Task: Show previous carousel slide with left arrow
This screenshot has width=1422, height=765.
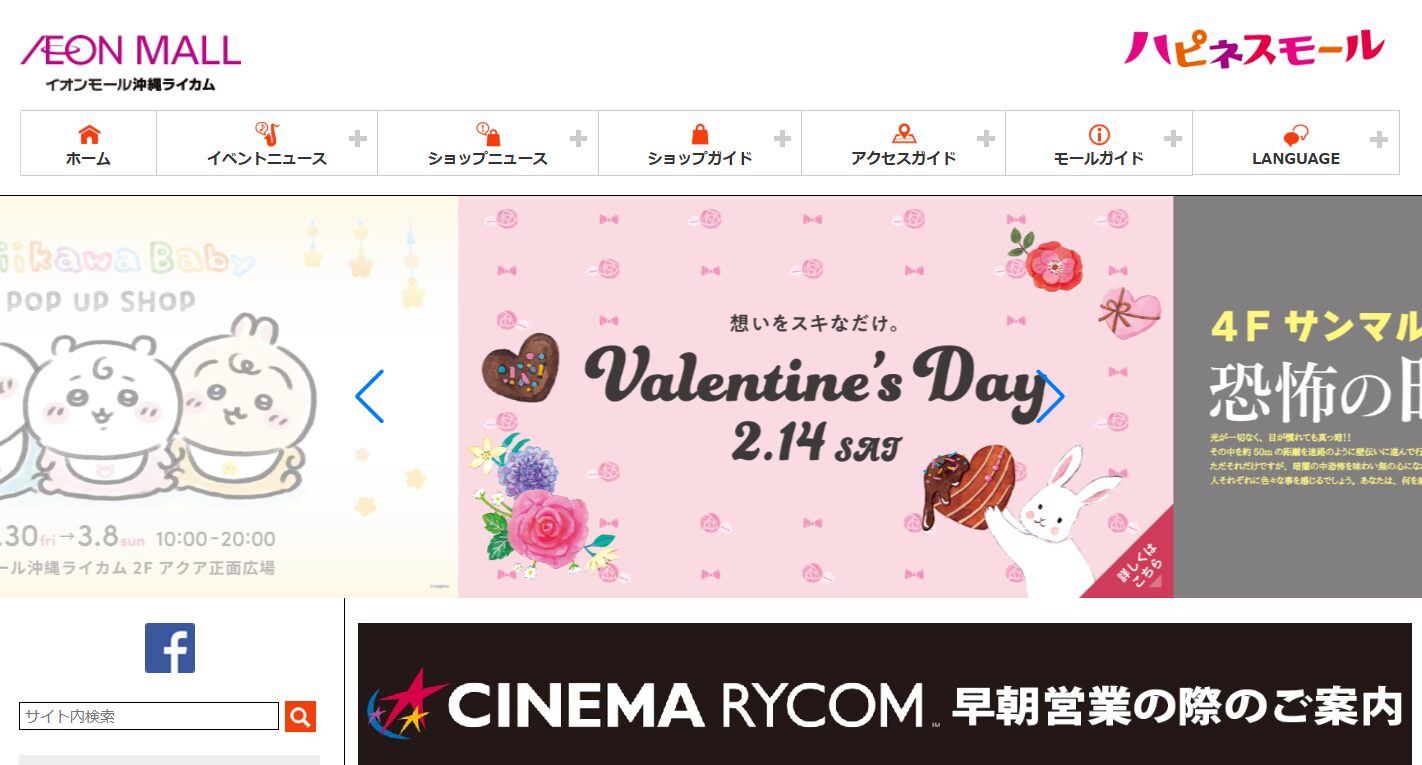Action: click(369, 396)
